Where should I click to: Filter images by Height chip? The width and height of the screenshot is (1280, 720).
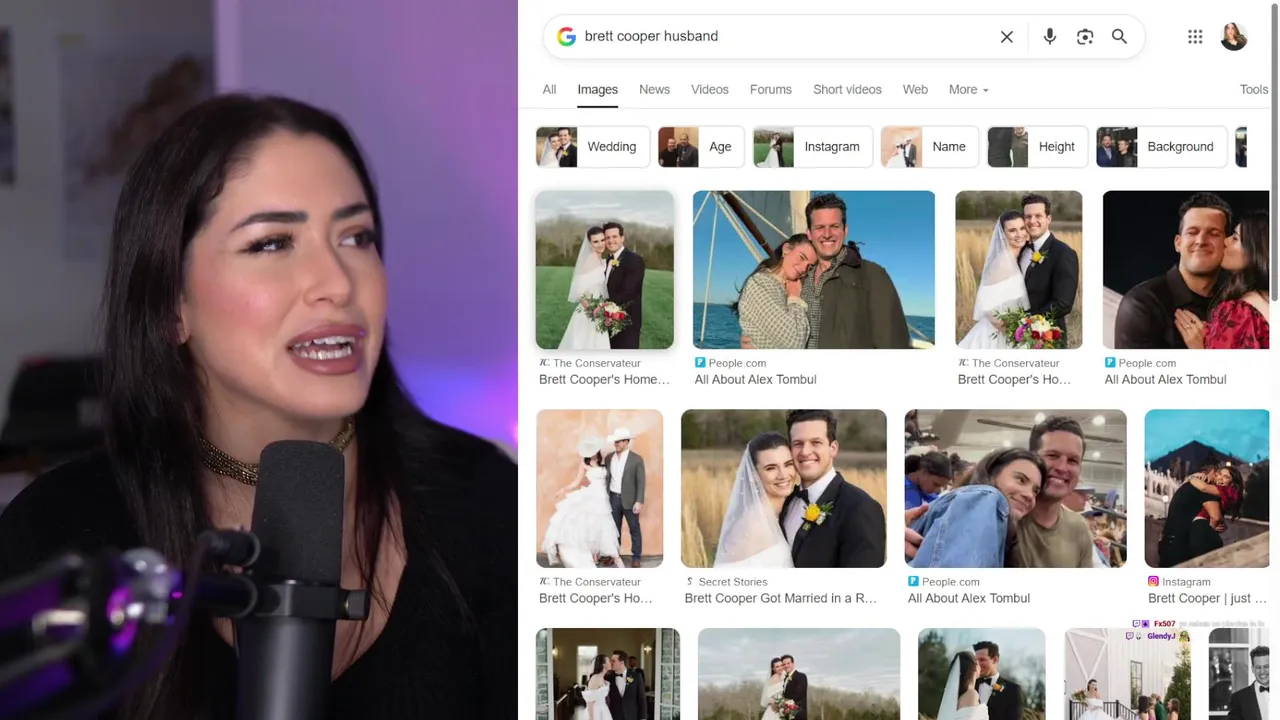(x=1037, y=147)
